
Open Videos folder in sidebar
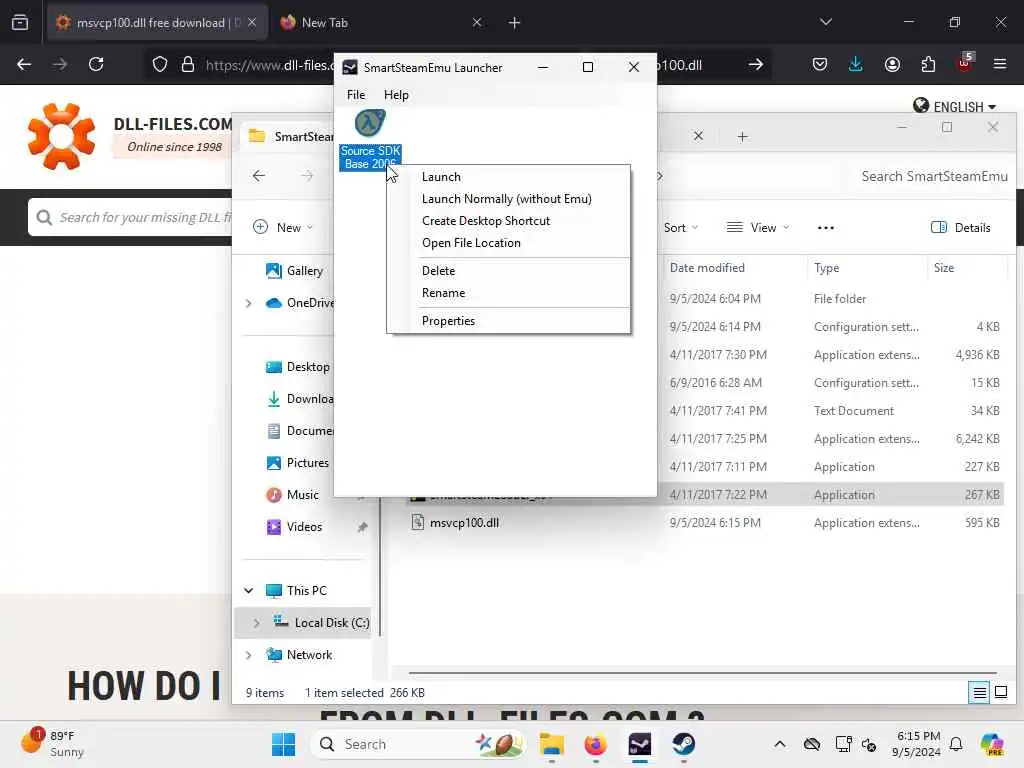294,527
